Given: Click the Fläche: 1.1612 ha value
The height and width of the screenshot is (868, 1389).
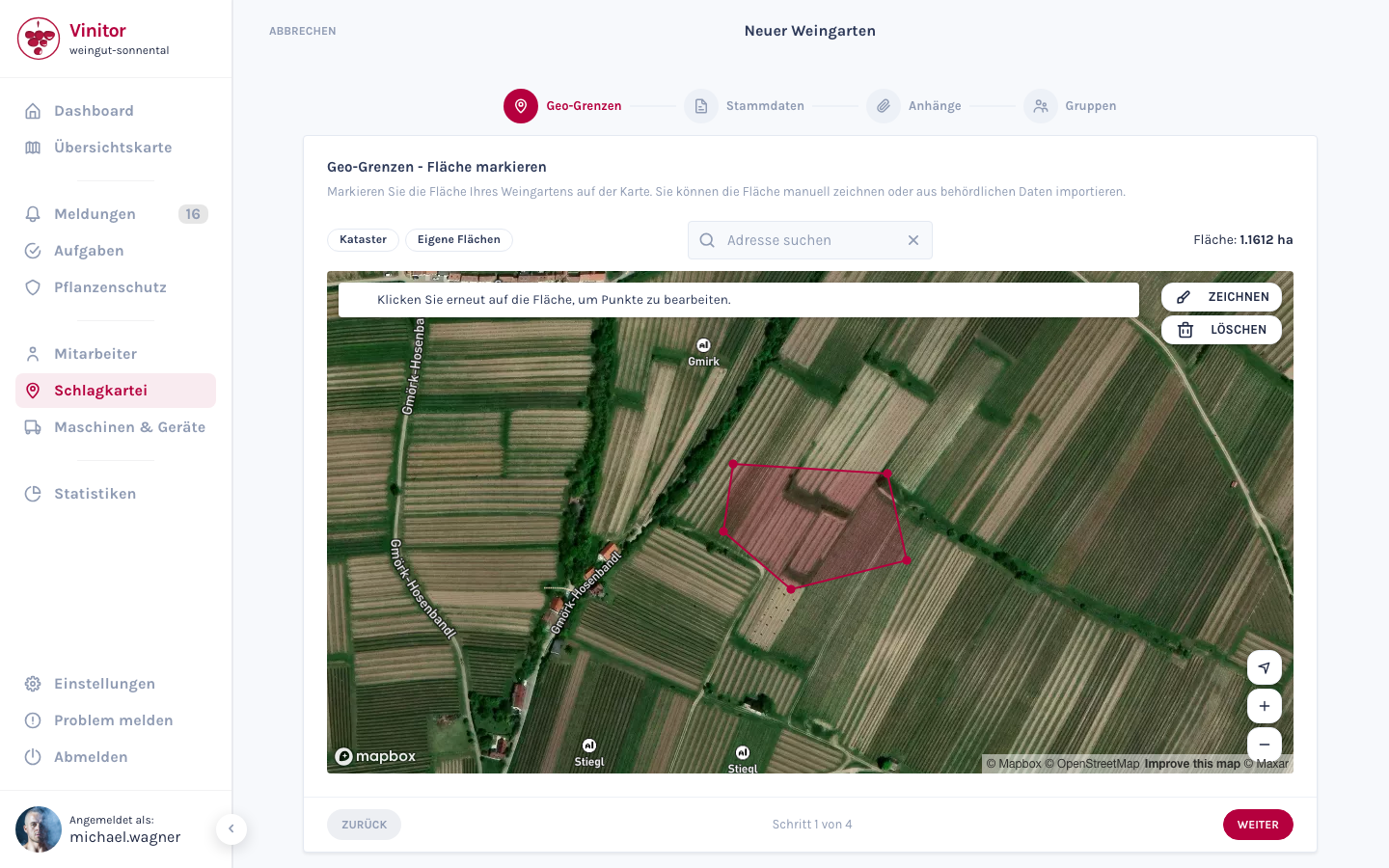Looking at the screenshot, I should [x=1243, y=240].
